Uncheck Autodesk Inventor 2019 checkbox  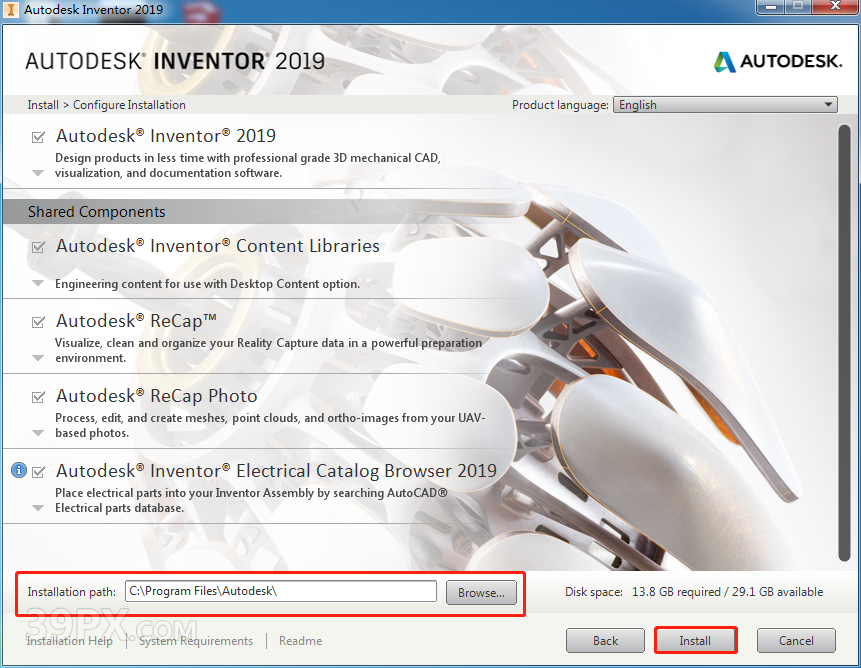click(x=38, y=137)
